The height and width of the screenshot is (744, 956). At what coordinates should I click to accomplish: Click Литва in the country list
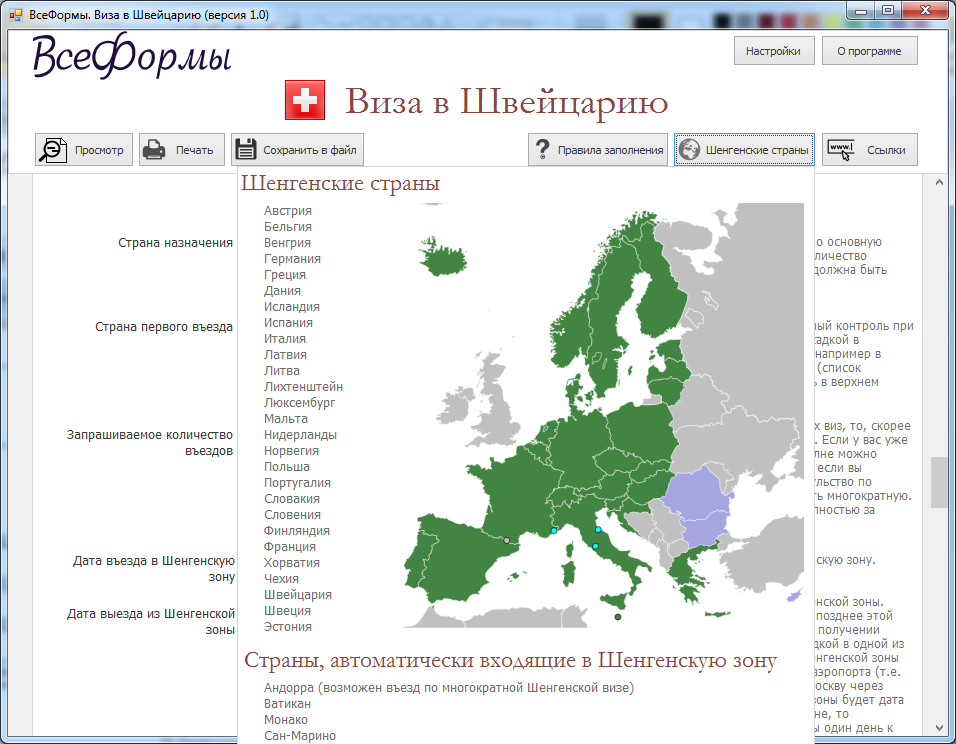coord(282,371)
